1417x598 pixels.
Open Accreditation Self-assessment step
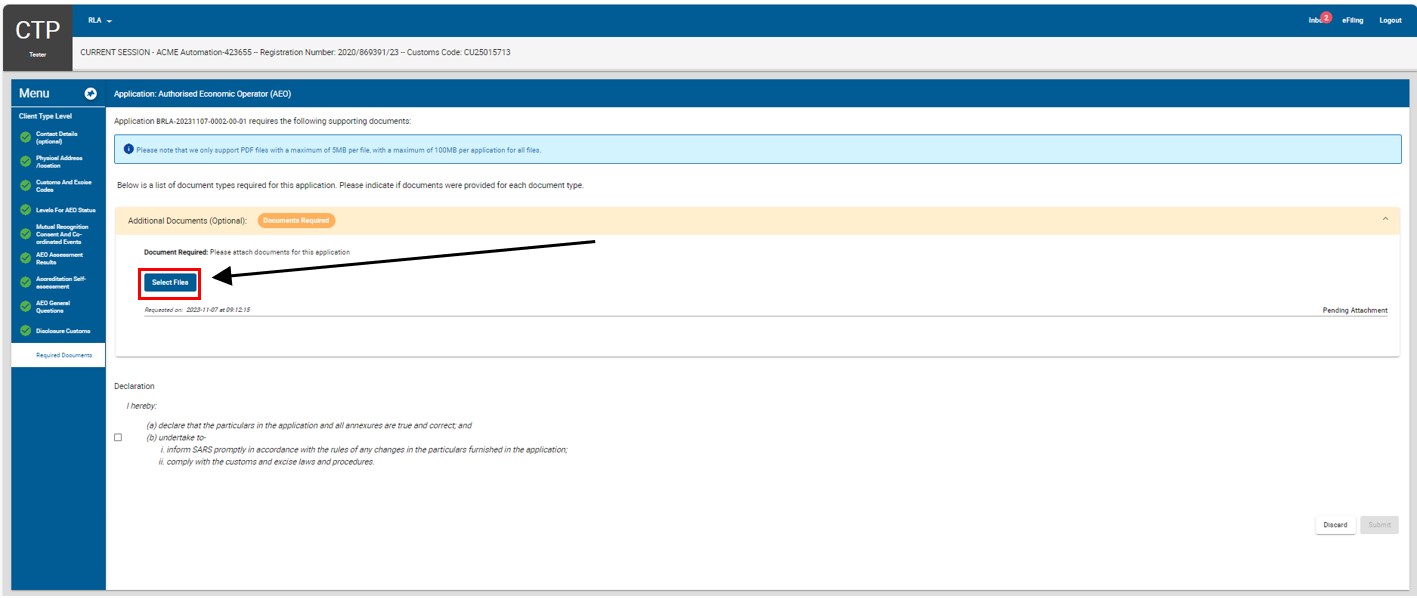pyautogui.click(x=61, y=282)
